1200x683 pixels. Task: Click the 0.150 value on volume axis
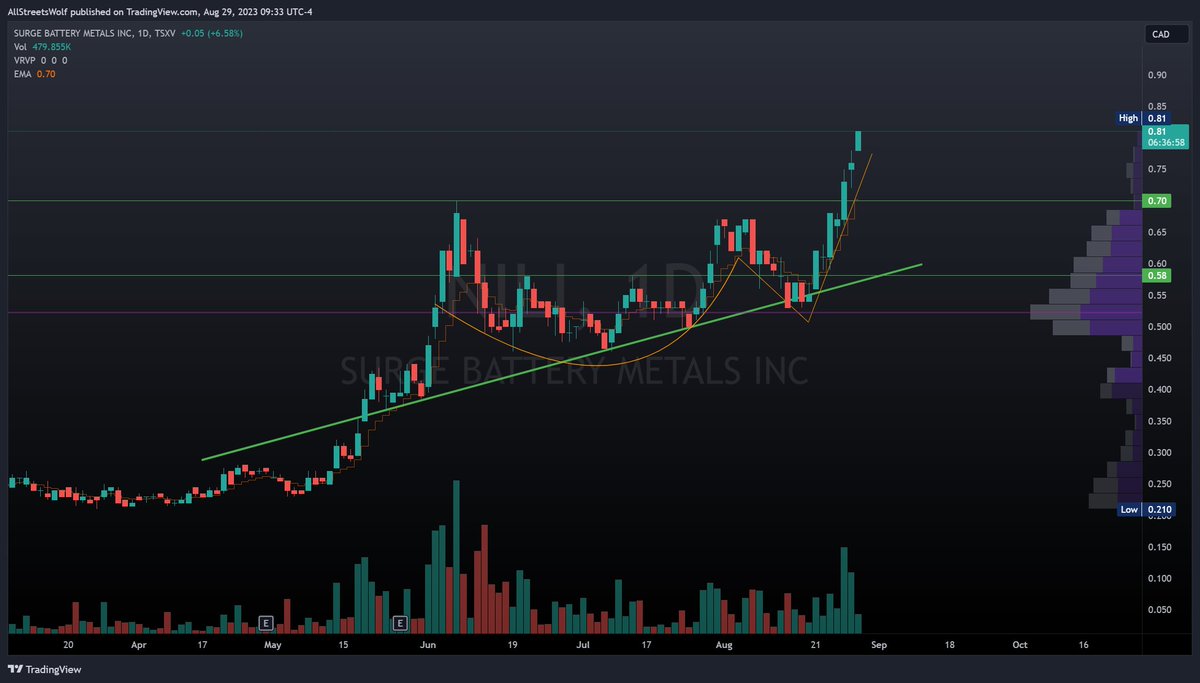1160,547
